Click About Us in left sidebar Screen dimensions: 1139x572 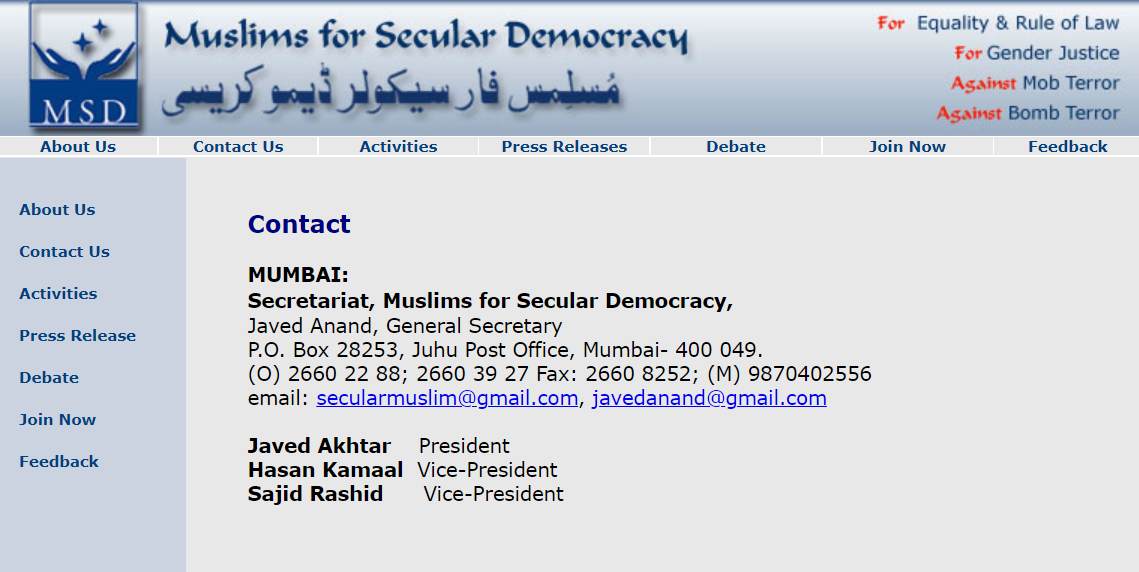(x=57, y=210)
